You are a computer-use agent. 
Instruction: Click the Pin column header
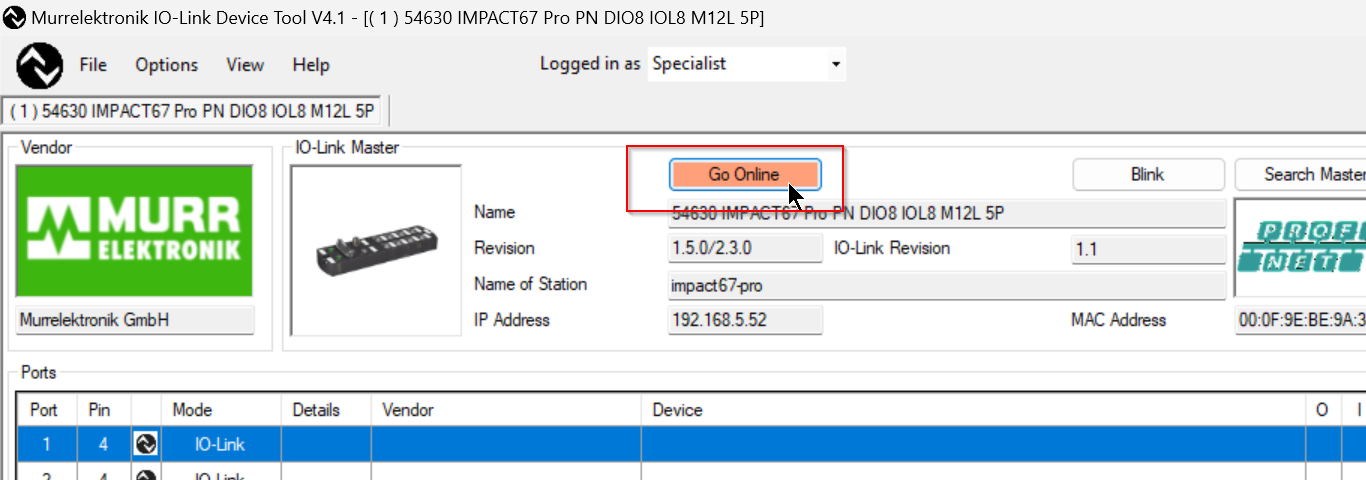coord(103,410)
